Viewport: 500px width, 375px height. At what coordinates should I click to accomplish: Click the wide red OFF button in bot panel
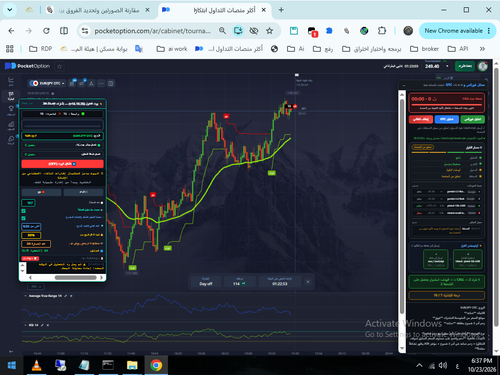click(62, 164)
